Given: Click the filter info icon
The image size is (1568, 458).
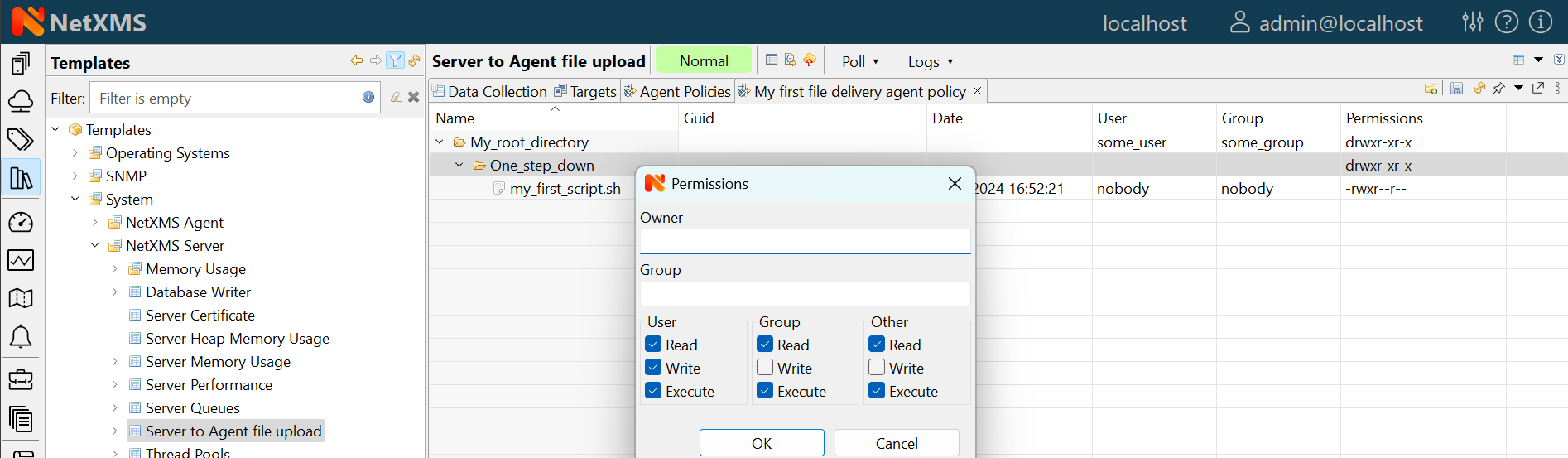Looking at the screenshot, I should [368, 97].
